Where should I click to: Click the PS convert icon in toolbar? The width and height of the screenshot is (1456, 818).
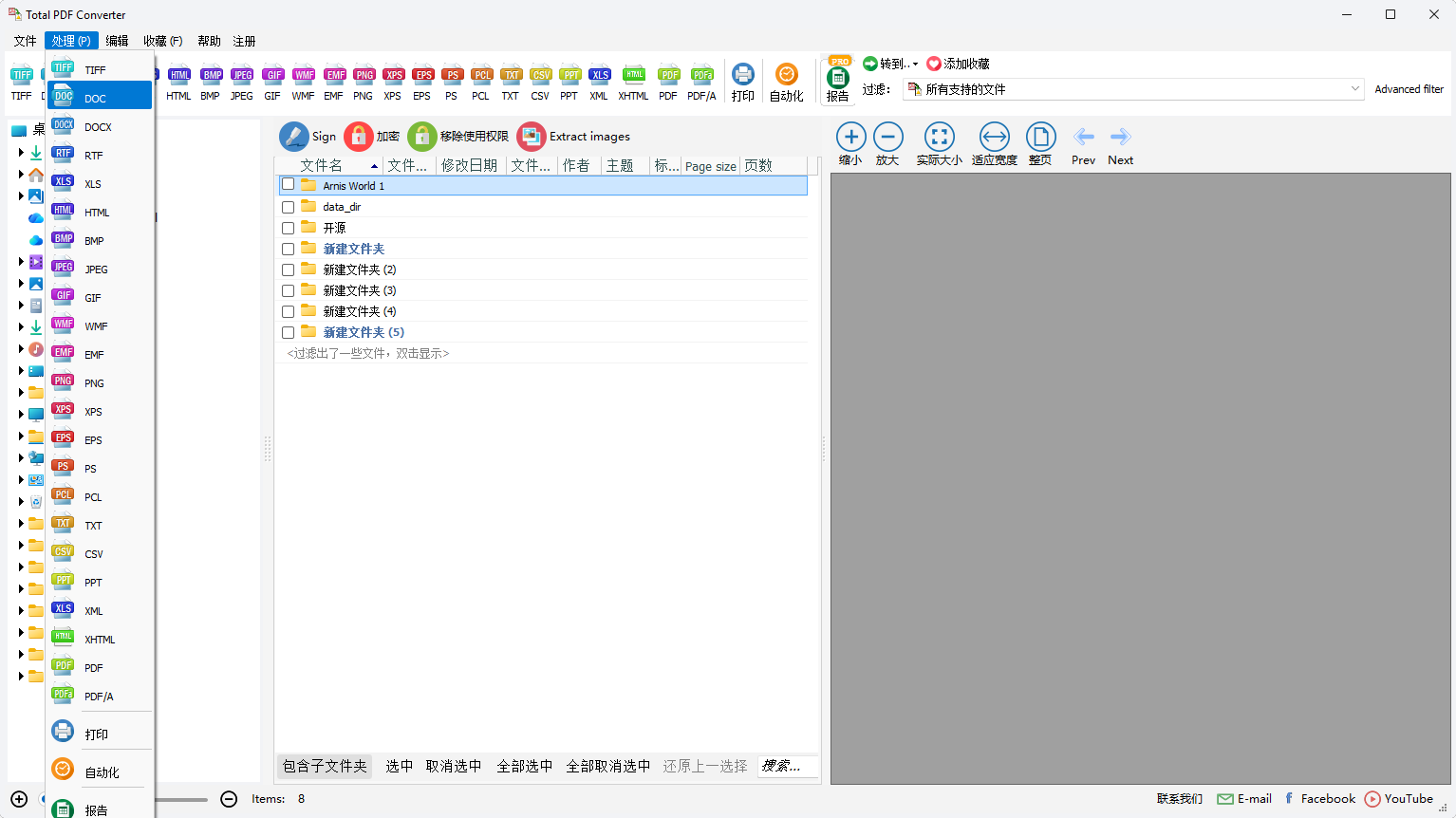(x=452, y=76)
